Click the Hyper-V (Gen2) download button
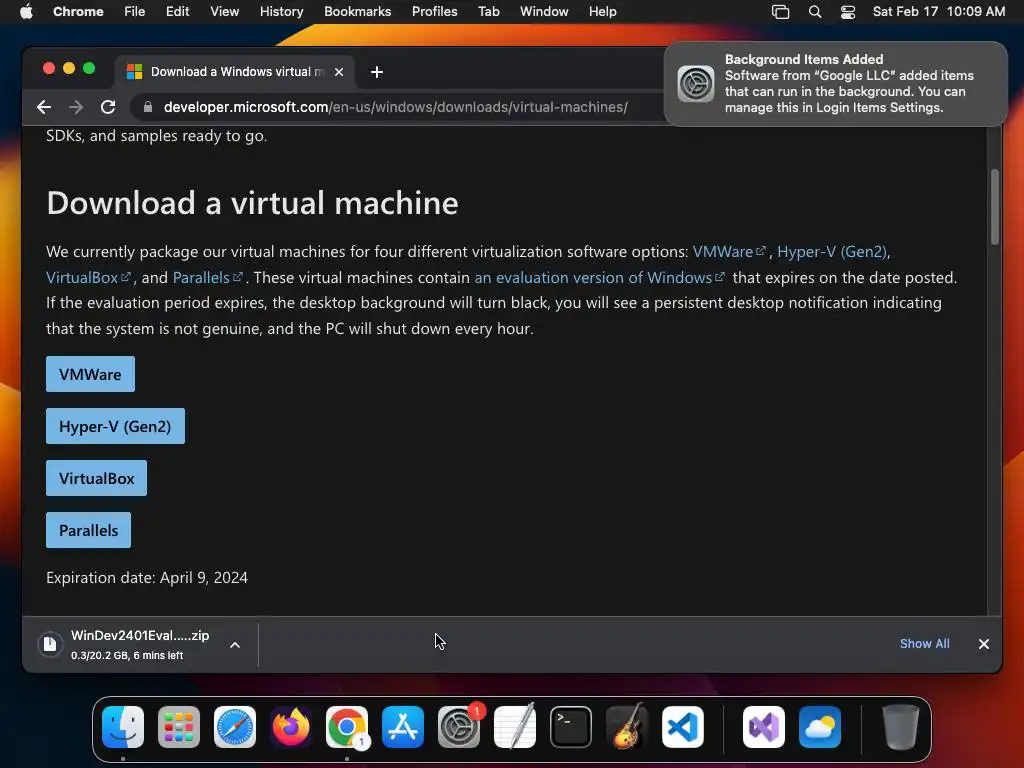The image size is (1024, 768). point(115,426)
